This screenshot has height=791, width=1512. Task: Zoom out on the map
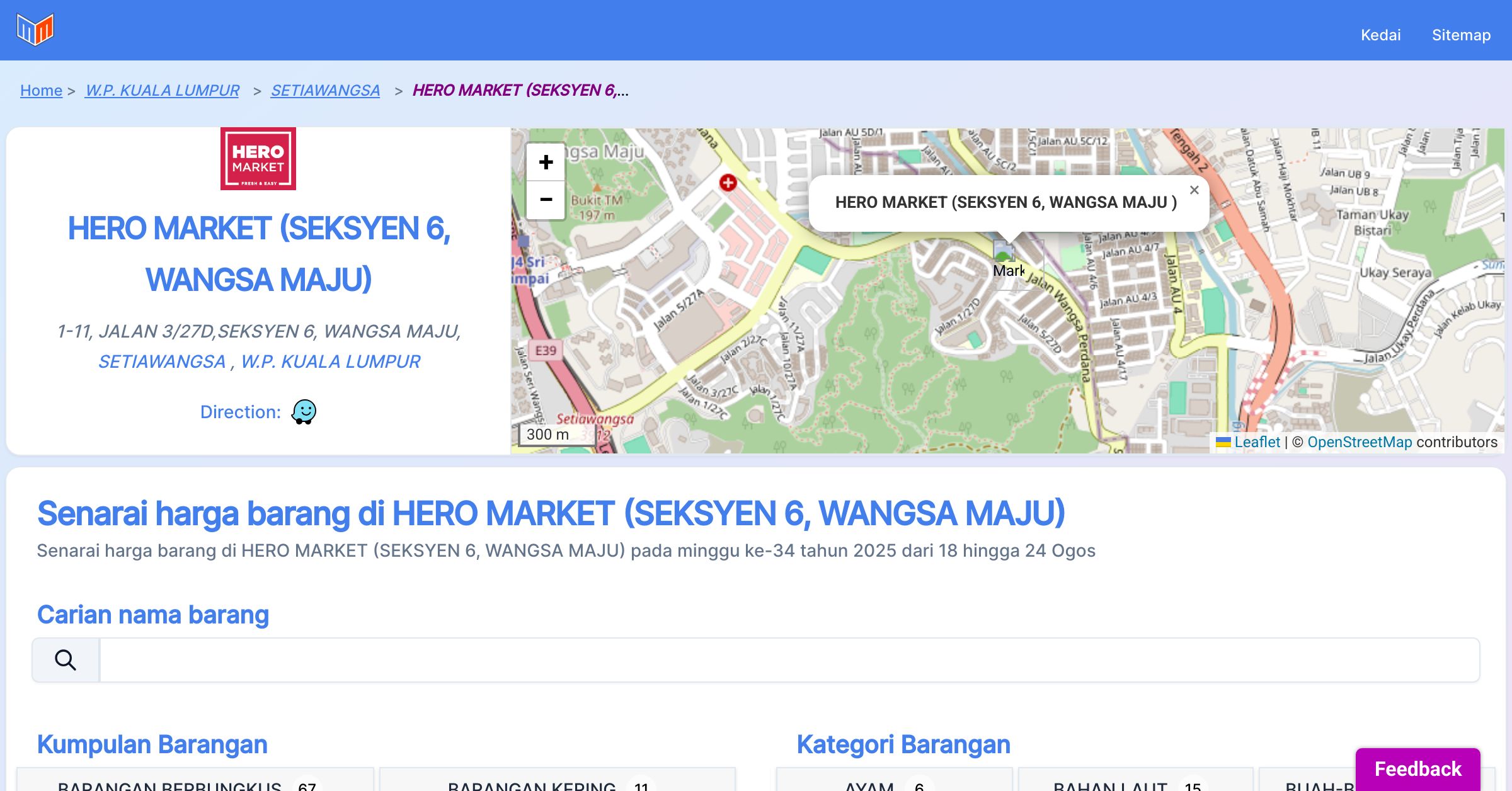546,200
